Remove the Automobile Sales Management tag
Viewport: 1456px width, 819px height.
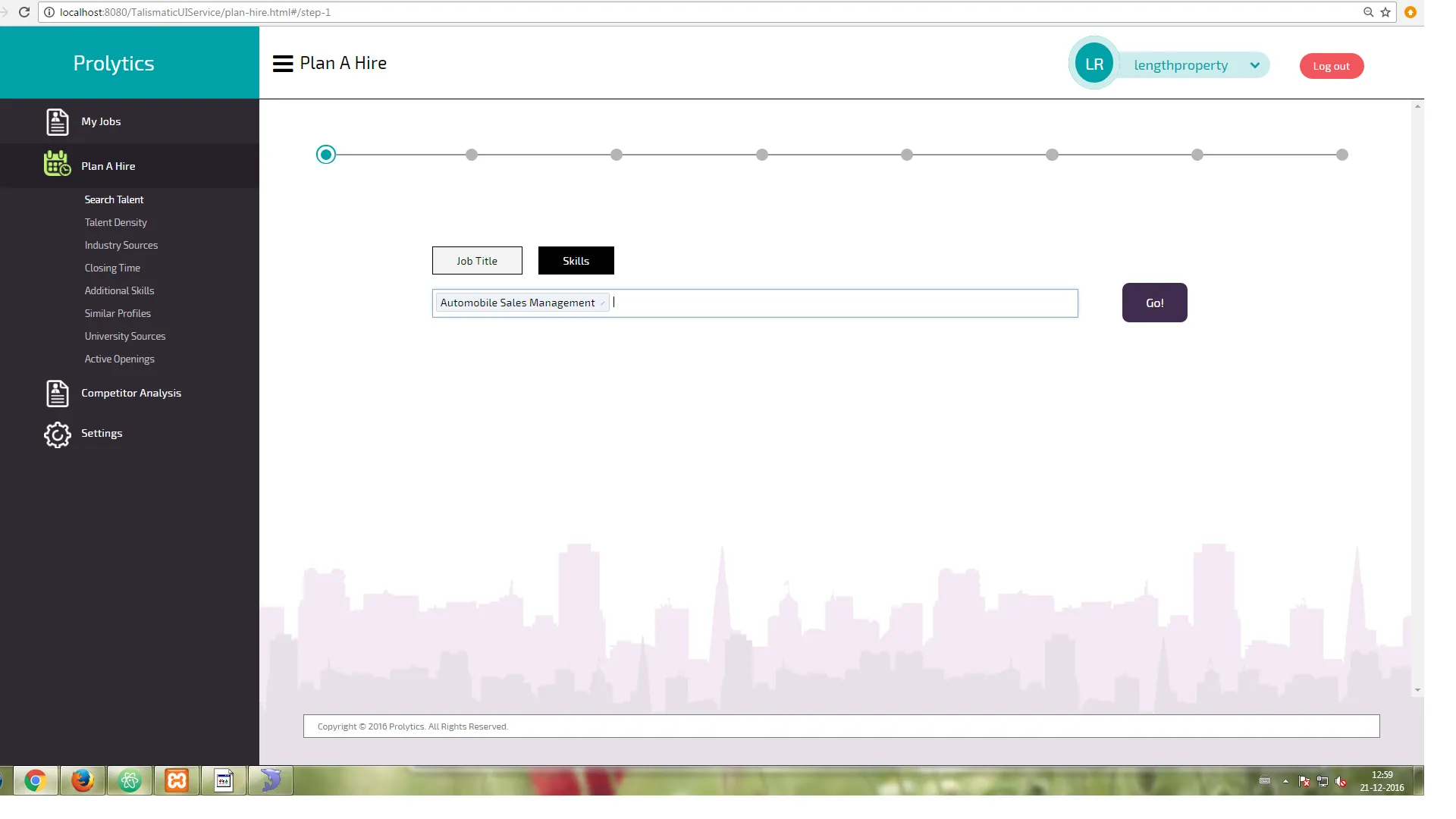click(603, 303)
